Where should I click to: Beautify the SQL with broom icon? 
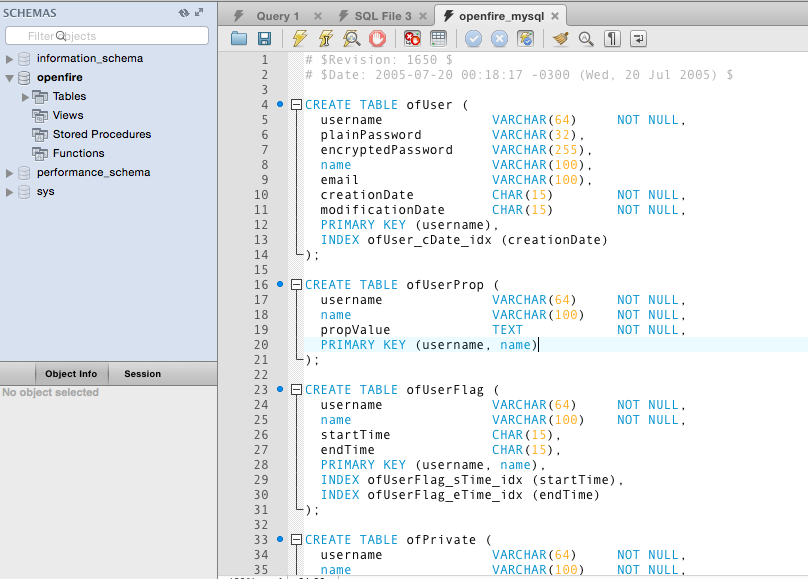[x=560, y=39]
